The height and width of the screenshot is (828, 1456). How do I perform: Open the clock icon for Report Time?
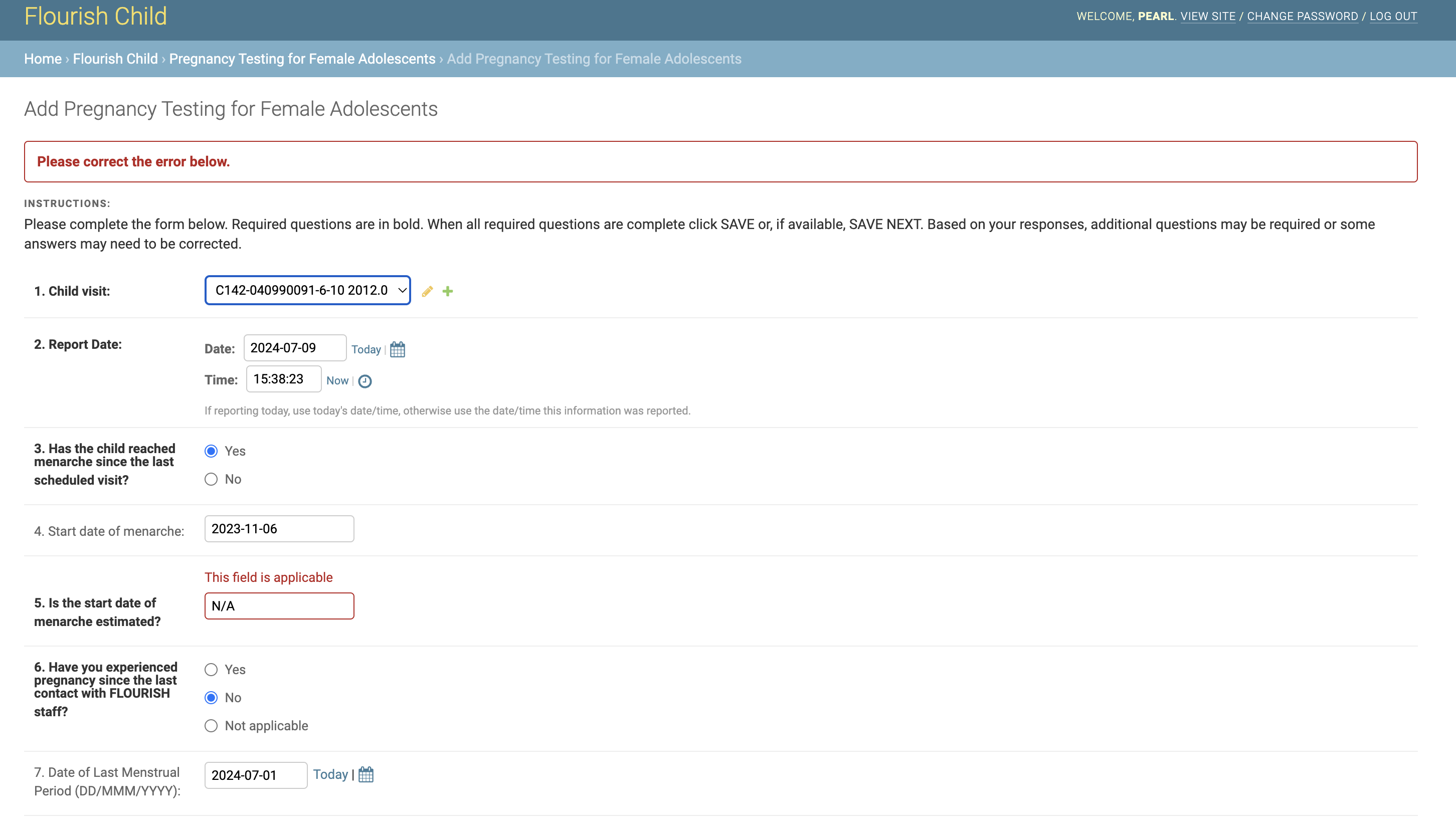click(x=365, y=381)
